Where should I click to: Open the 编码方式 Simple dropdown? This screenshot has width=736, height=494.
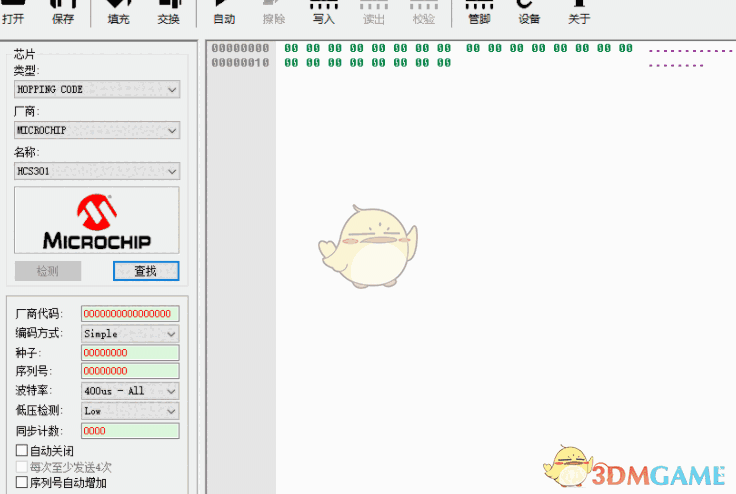click(x=130, y=333)
